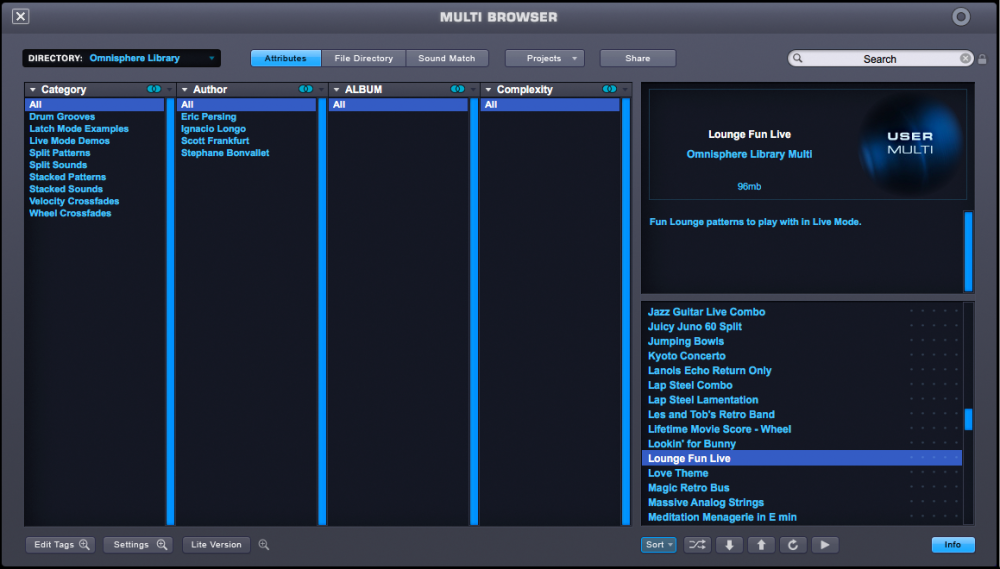Load the Kyoto Concerto multi
This screenshot has width=1000, height=569.
(687, 356)
